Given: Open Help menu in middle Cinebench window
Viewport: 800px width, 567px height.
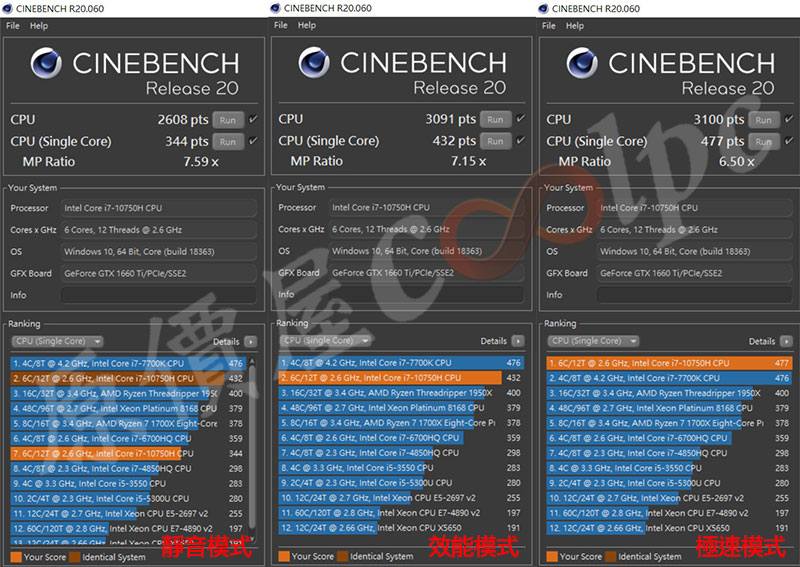Looking at the screenshot, I should (x=307, y=25).
